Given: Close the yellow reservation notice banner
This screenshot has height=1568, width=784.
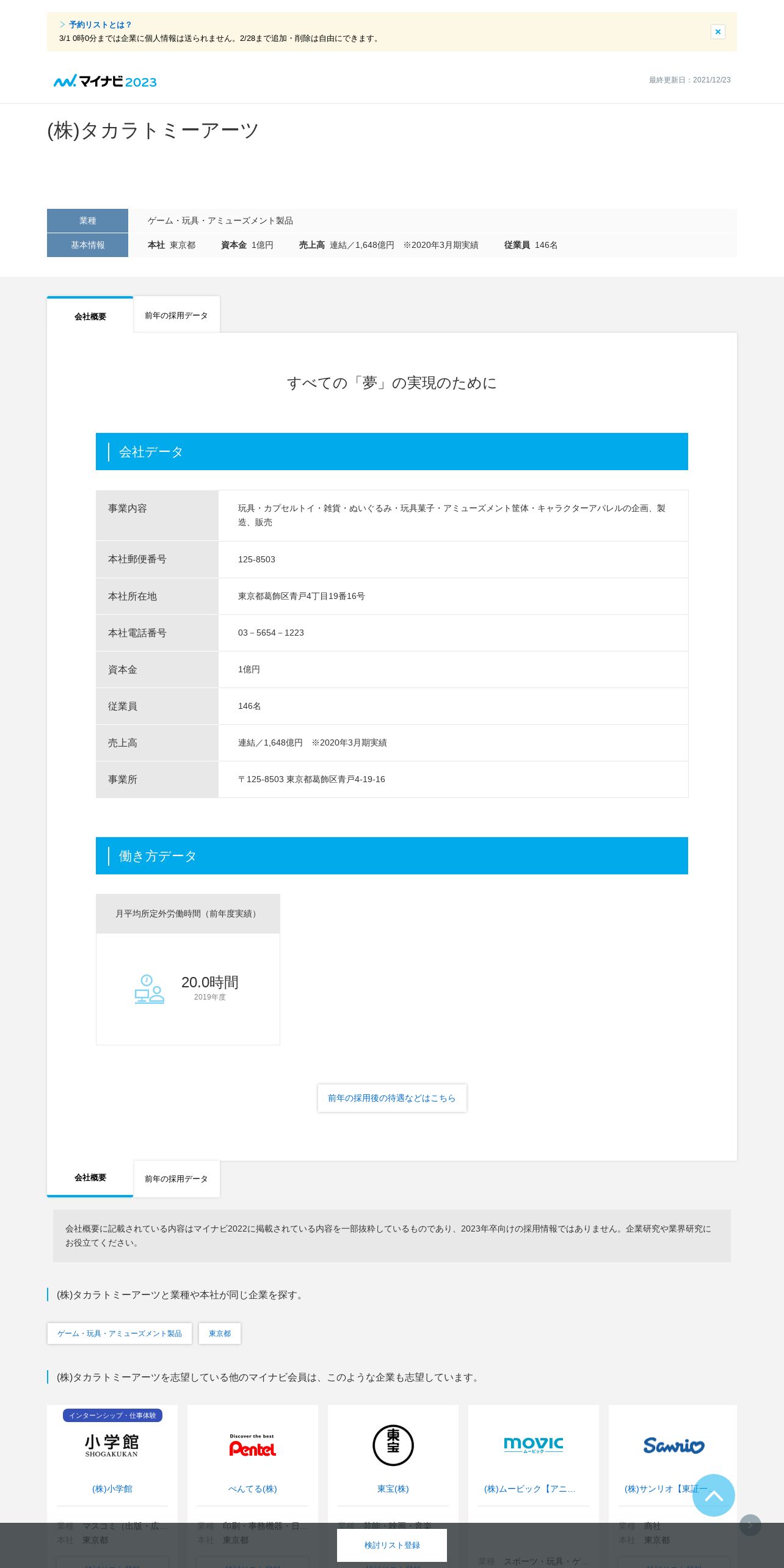Looking at the screenshot, I should point(717,32).
